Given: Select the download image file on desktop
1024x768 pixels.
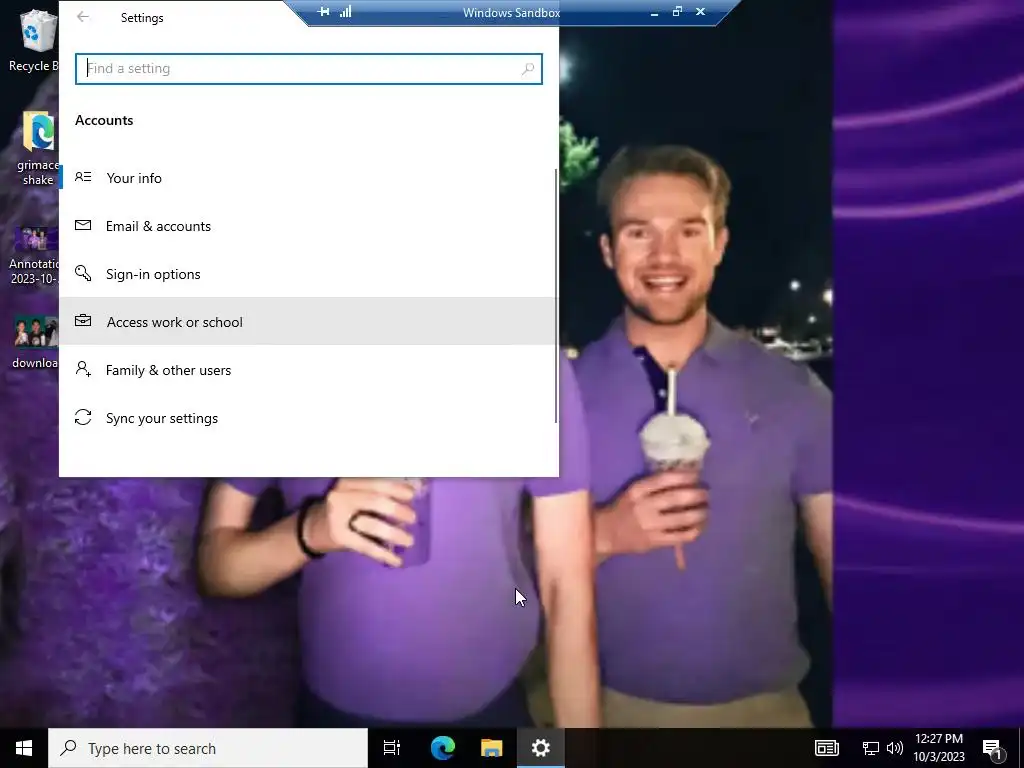Looking at the screenshot, I should tap(35, 342).
